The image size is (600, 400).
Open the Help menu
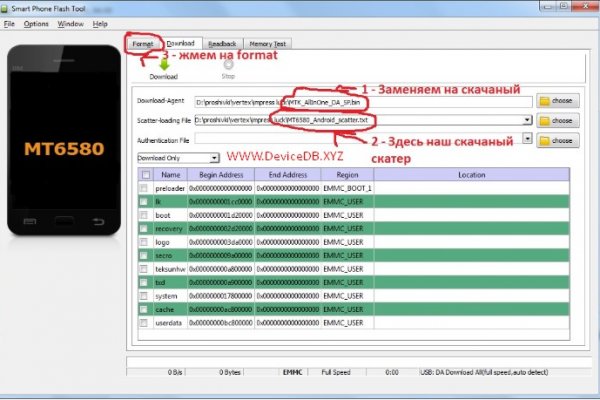click(100, 23)
